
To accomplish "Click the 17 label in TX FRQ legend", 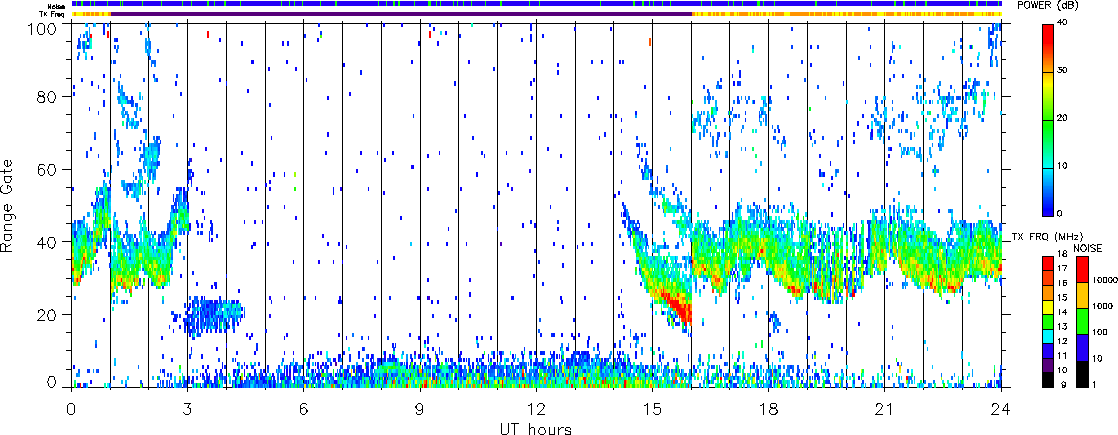I will [1062, 268].
